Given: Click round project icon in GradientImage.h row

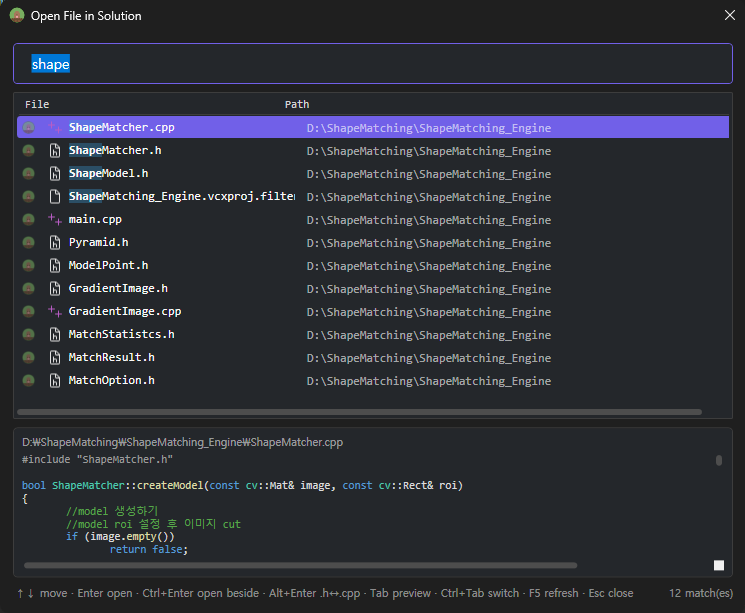Looking at the screenshot, I should pyautogui.click(x=29, y=288).
